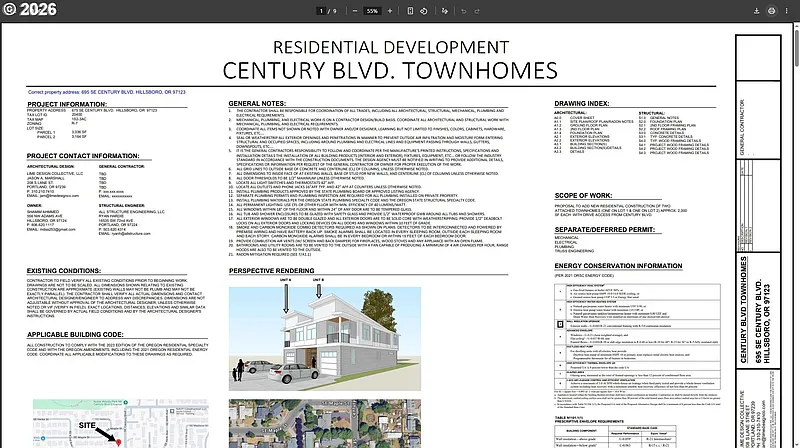This screenshot has width=800, height=448.
Task: Click the red SITE pin on map
Action: coord(118,440)
